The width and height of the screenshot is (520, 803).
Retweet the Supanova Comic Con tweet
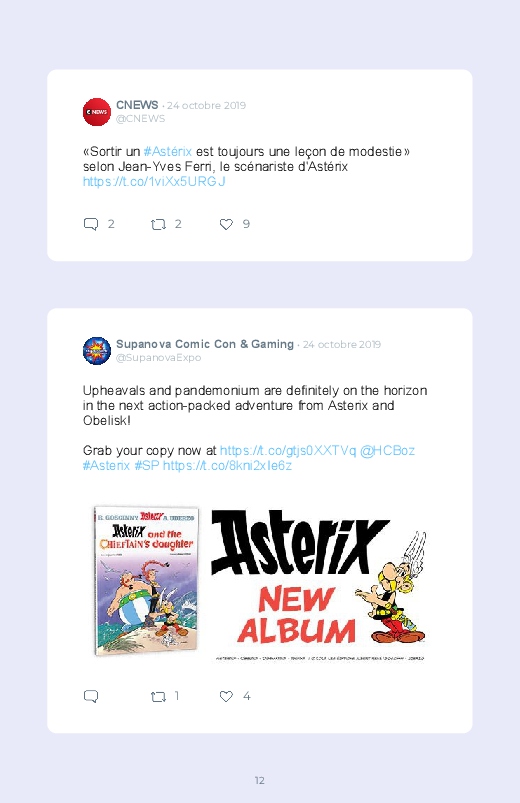click(158, 696)
